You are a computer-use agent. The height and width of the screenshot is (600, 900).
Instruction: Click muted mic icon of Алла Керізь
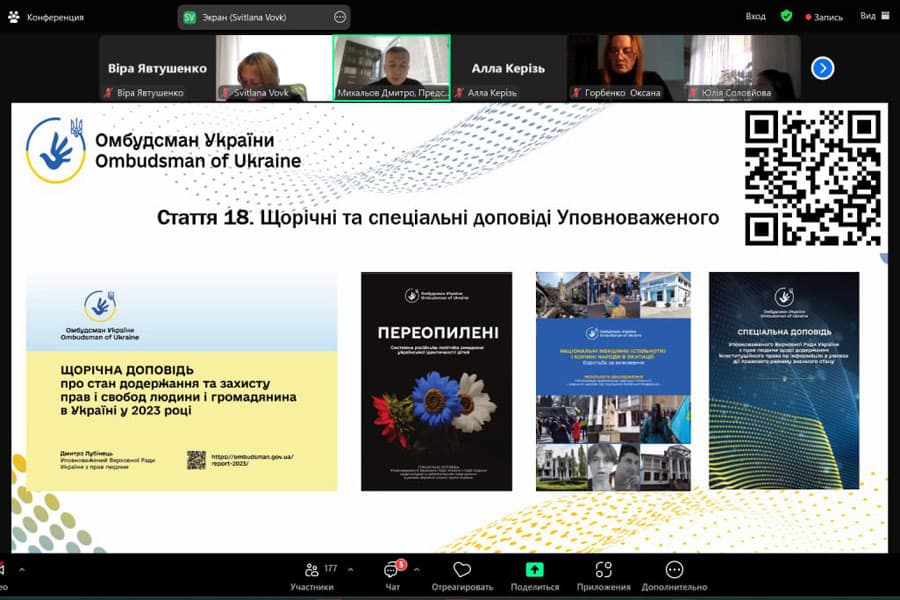[459, 92]
